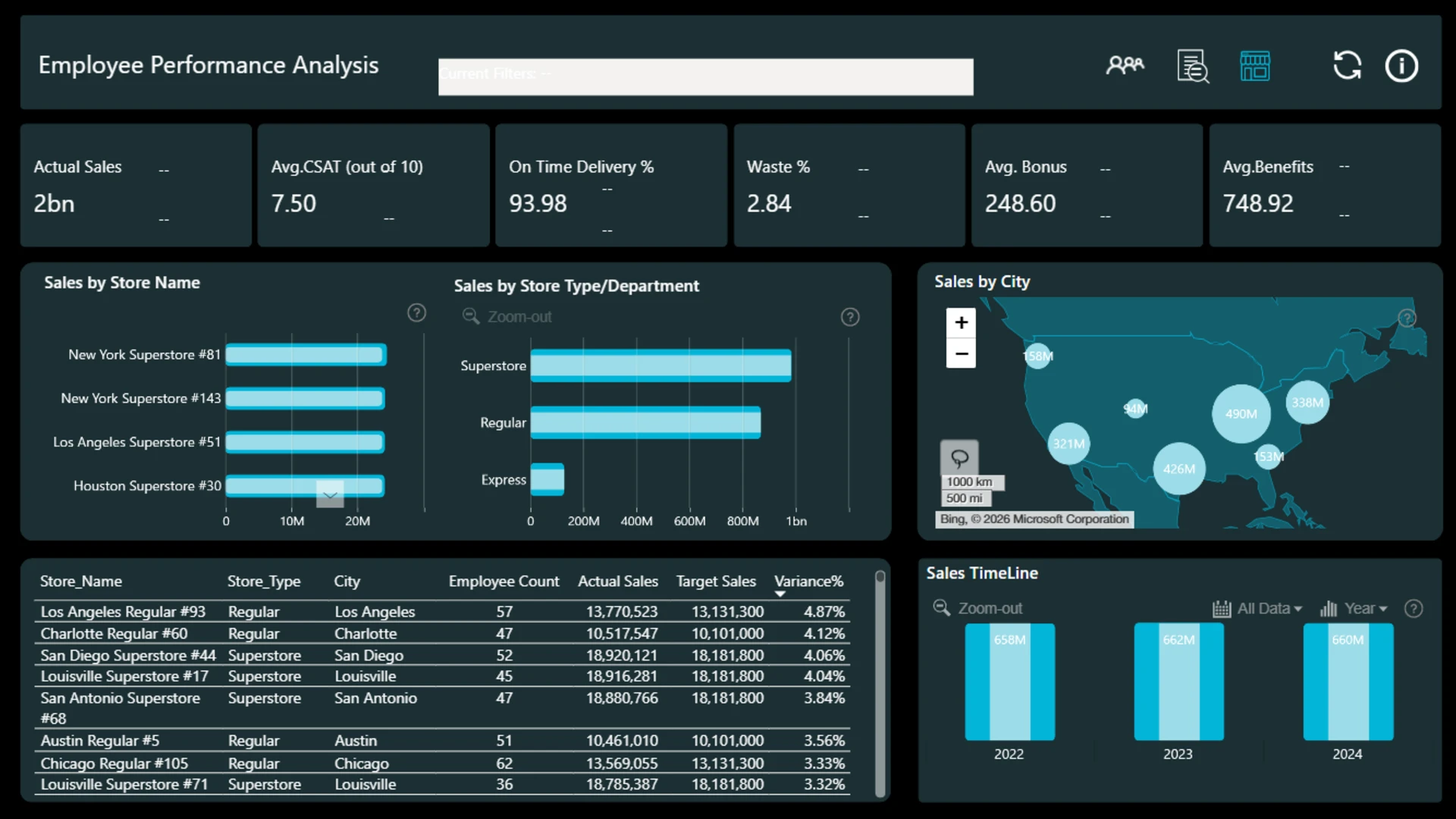Expand more stores chevron under Houston bar
Screen dimensions: 1456x819
[x=330, y=495]
